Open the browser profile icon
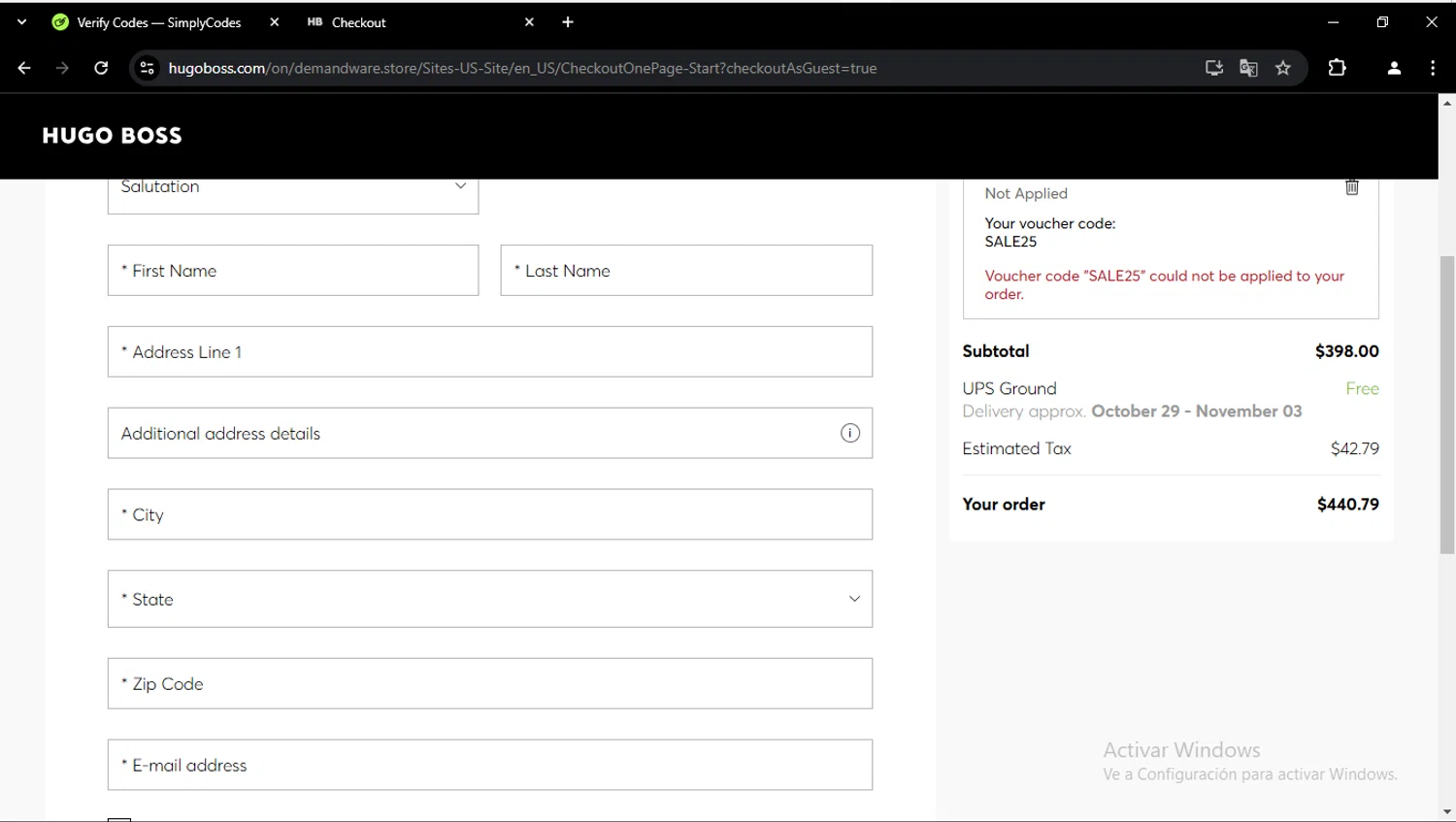Screen dimensions: 1456x822 click(x=1394, y=68)
